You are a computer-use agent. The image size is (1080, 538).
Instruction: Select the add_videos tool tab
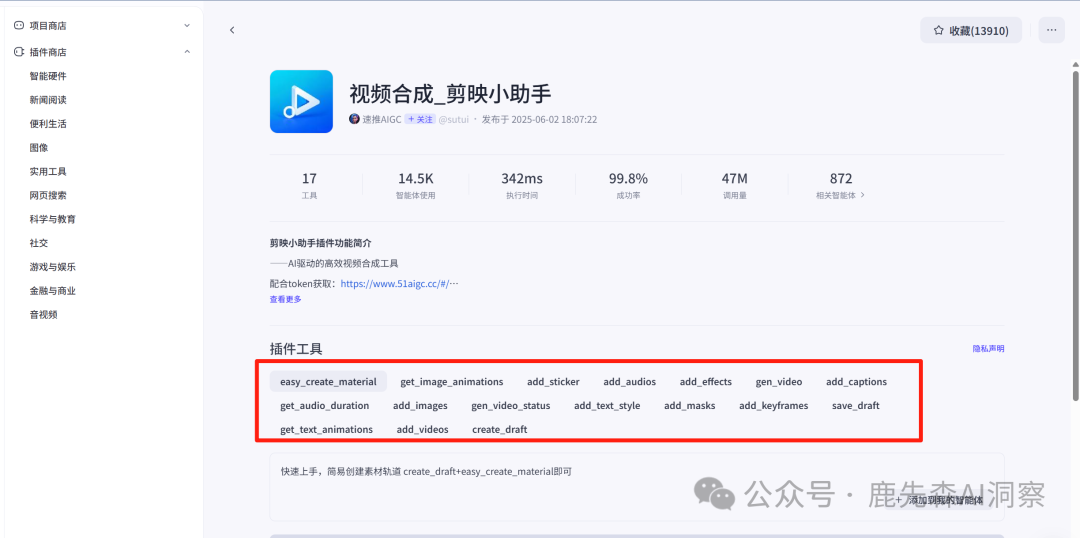tap(422, 429)
